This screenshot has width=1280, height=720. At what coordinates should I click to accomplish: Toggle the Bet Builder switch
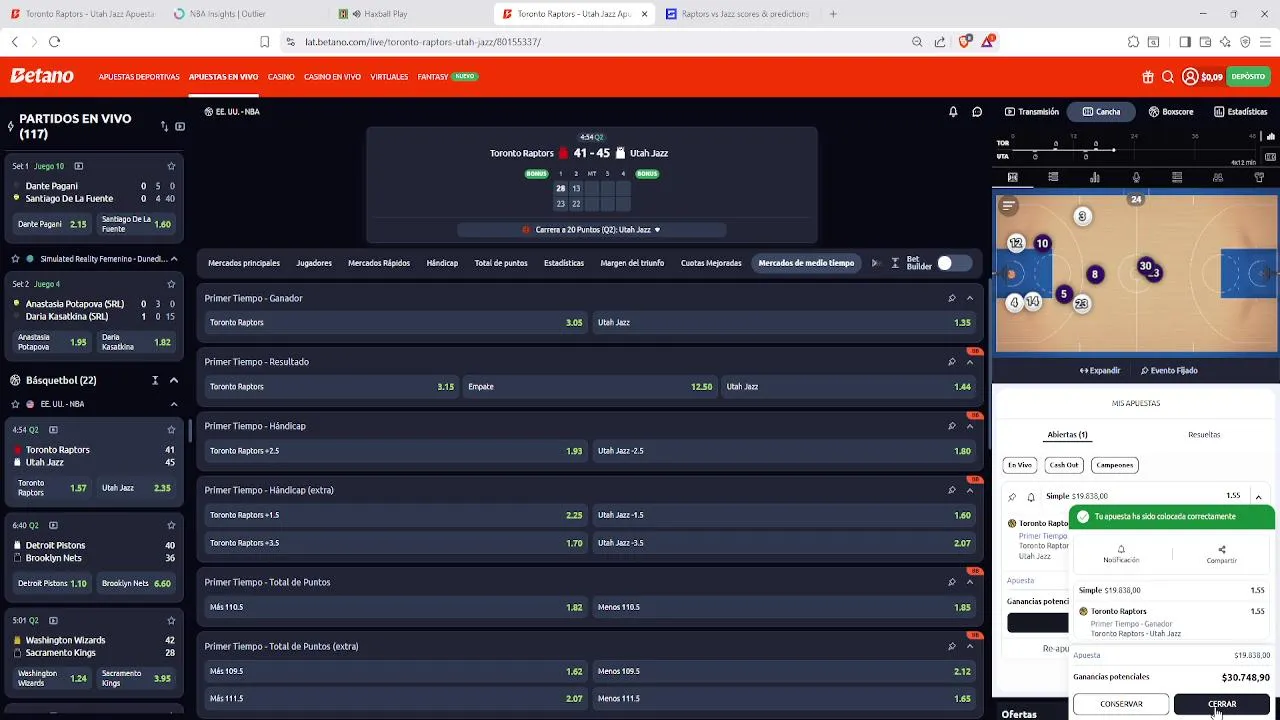click(954, 263)
